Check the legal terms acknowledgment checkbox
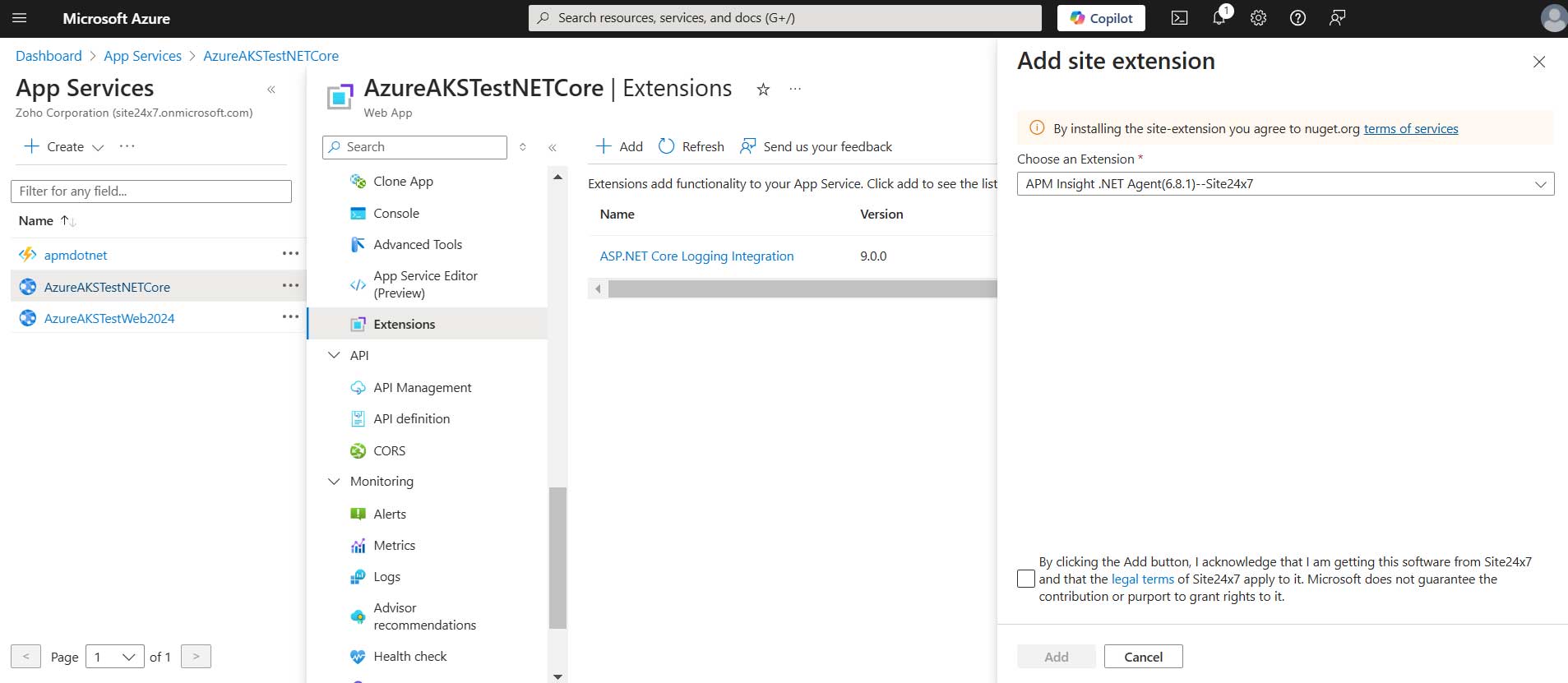This screenshot has height=683, width=1568. pyautogui.click(x=1025, y=579)
